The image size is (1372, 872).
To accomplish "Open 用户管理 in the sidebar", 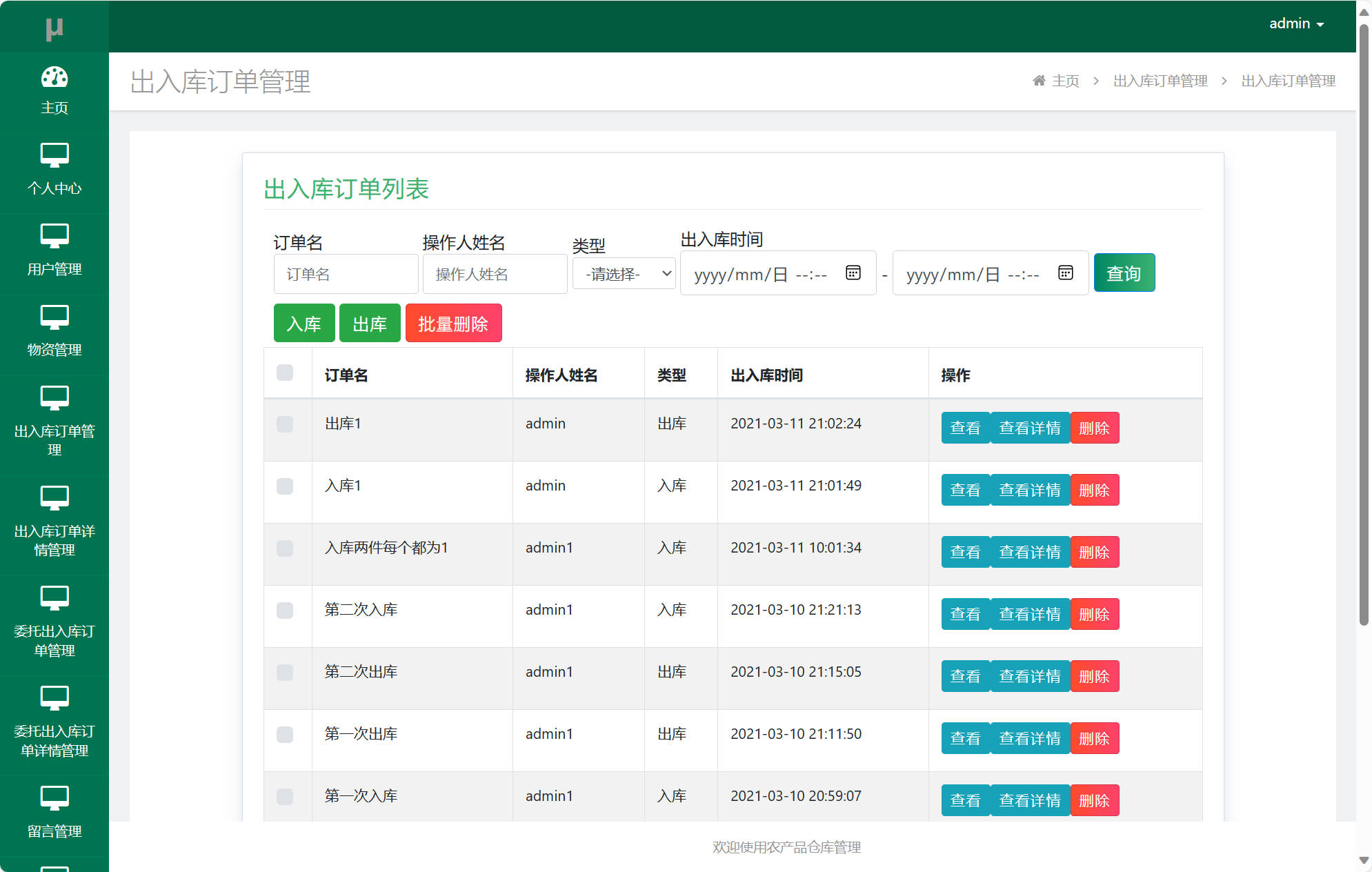I will click(54, 250).
